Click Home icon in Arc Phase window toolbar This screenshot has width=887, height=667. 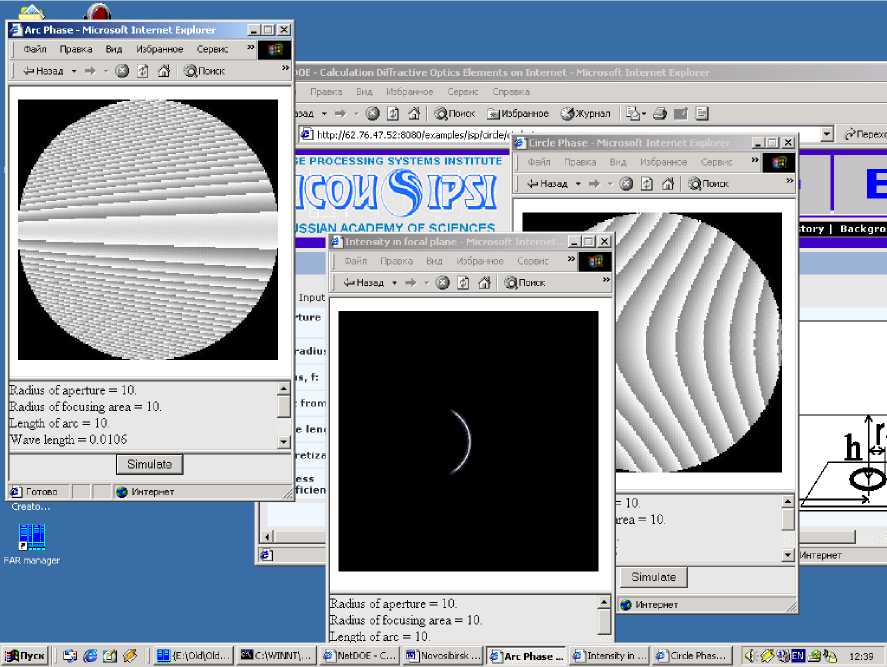coord(163,71)
